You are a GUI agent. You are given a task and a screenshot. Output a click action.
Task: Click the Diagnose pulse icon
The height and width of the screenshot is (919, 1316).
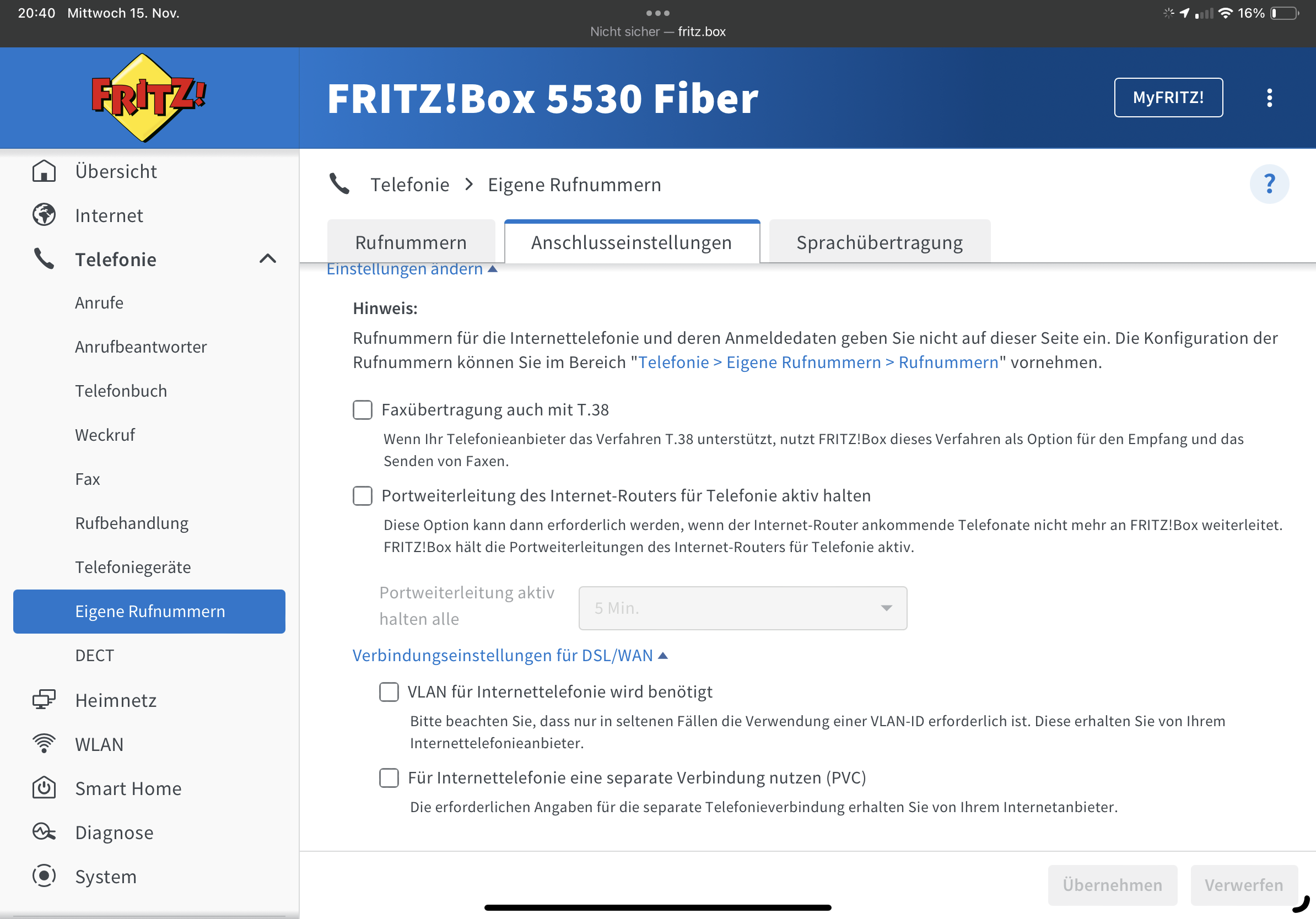coord(44,832)
